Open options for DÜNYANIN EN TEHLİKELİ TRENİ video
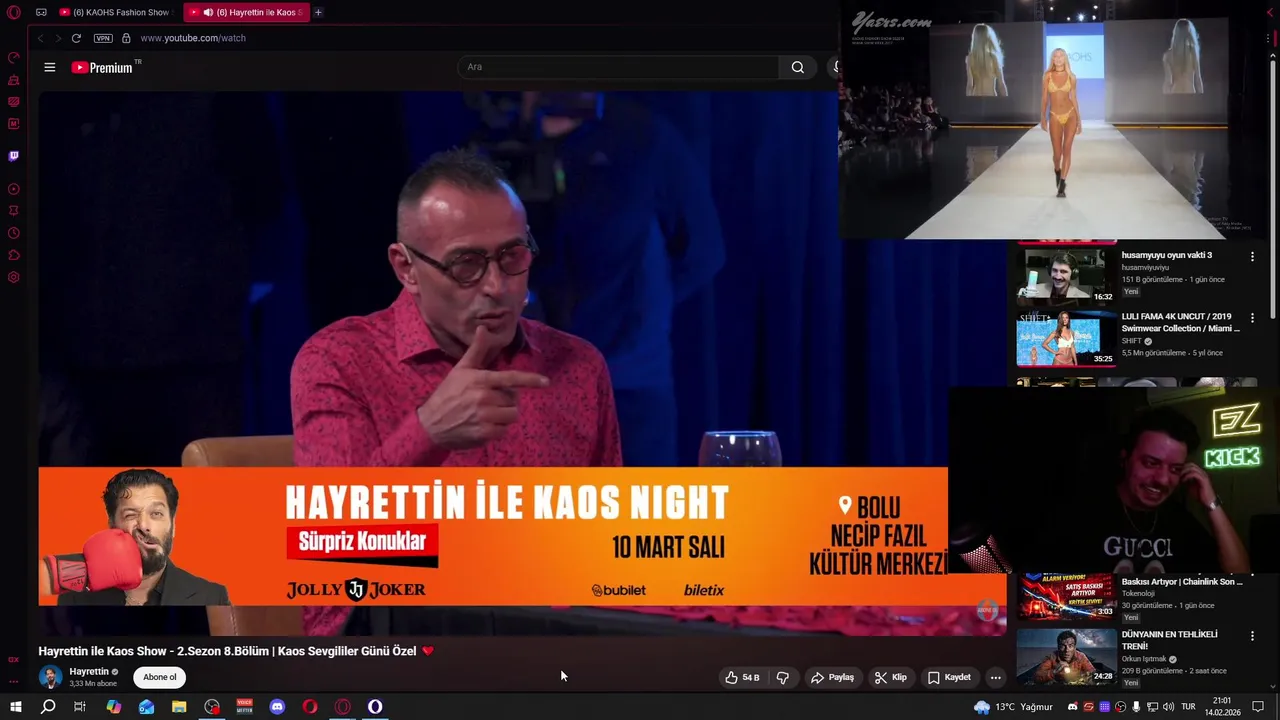The height and width of the screenshot is (720, 1280). point(1252,636)
